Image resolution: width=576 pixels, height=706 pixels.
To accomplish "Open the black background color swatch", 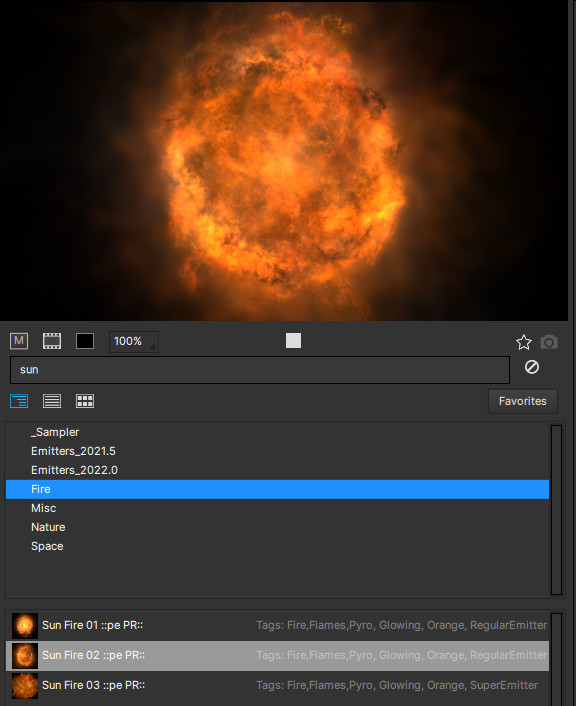I will (x=85, y=341).
